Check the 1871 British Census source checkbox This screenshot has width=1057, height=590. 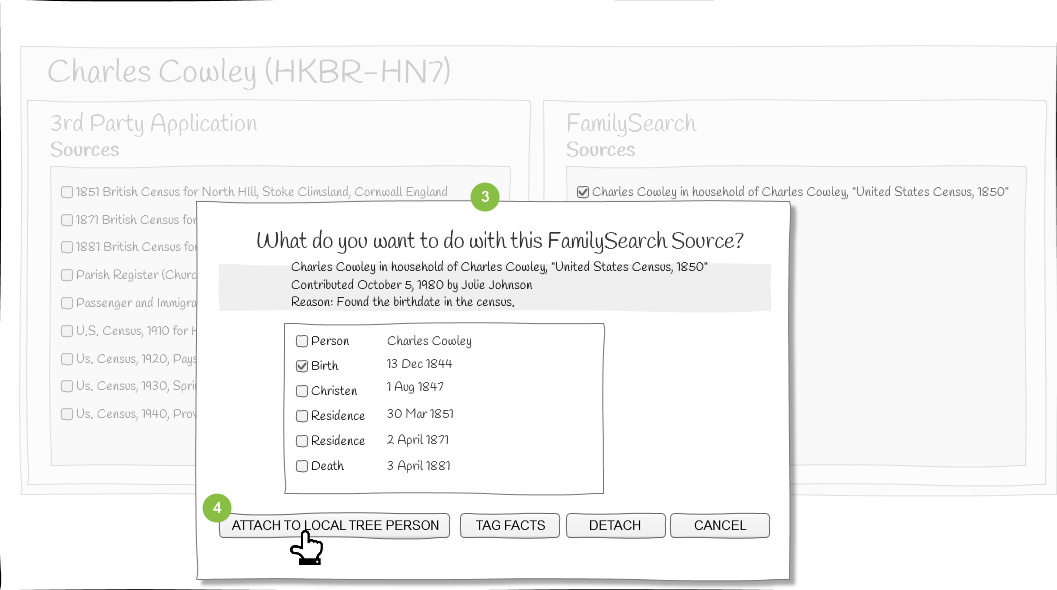67,220
